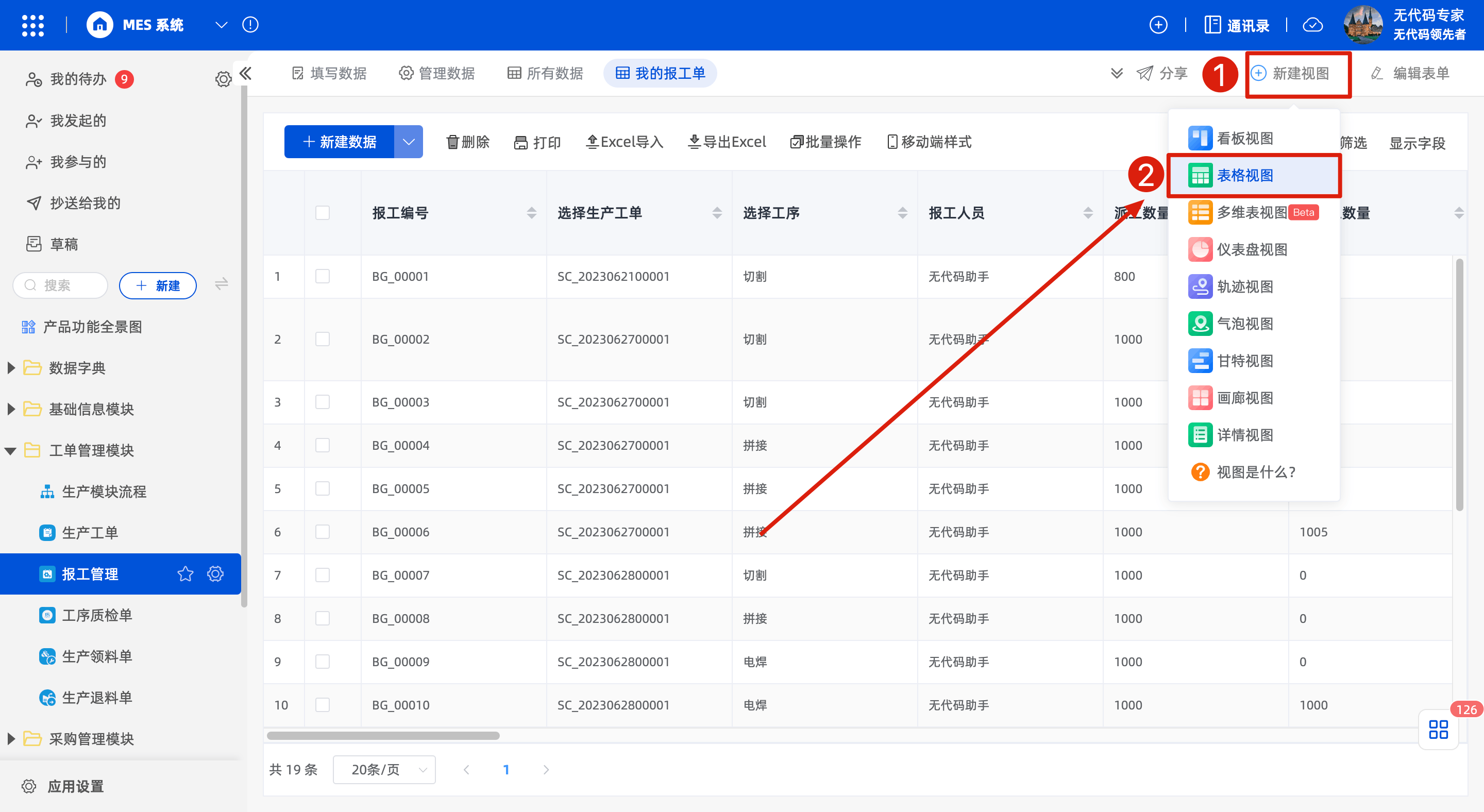Star the 报工管理 item as favorite
Image resolution: width=1484 pixels, height=812 pixels.
click(x=185, y=573)
